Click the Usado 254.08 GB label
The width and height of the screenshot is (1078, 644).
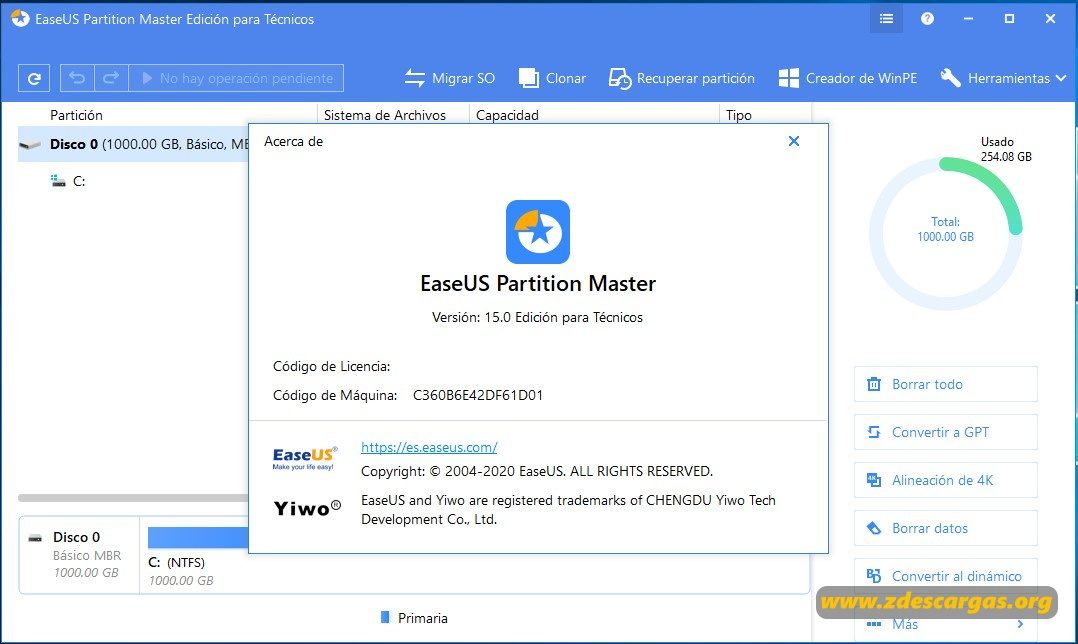click(x=1006, y=149)
